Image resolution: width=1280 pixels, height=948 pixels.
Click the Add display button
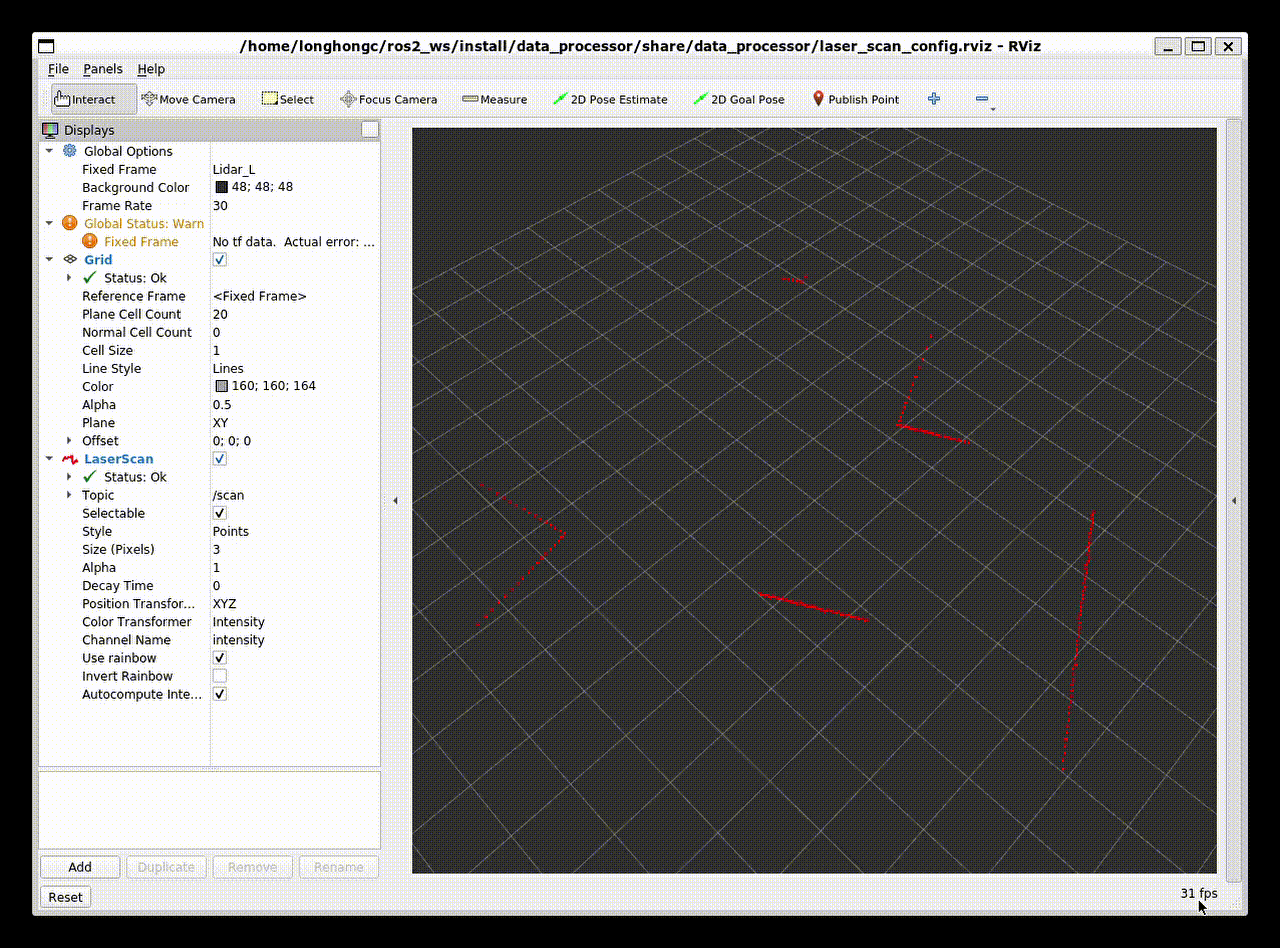click(80, 867)
